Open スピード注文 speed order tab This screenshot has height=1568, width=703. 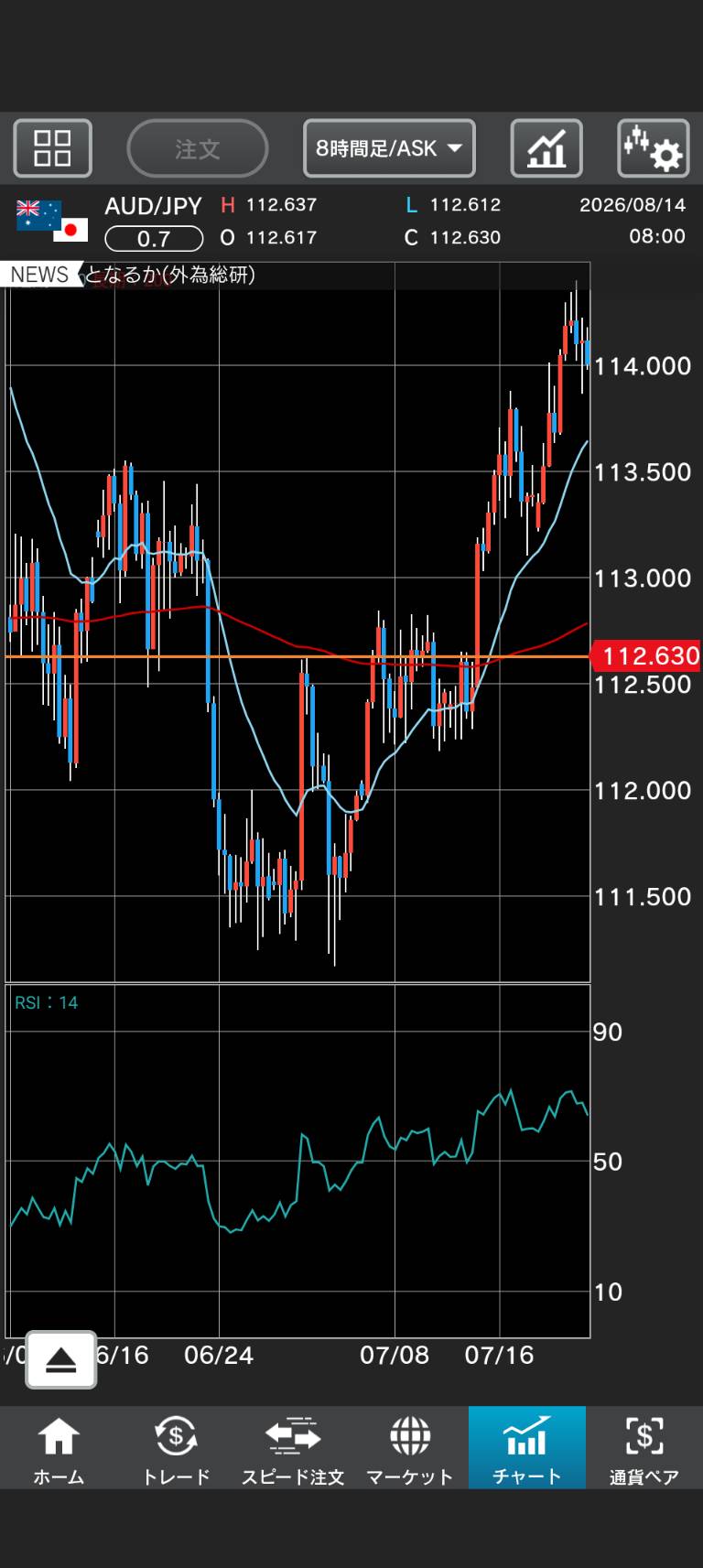point(293,1448)
